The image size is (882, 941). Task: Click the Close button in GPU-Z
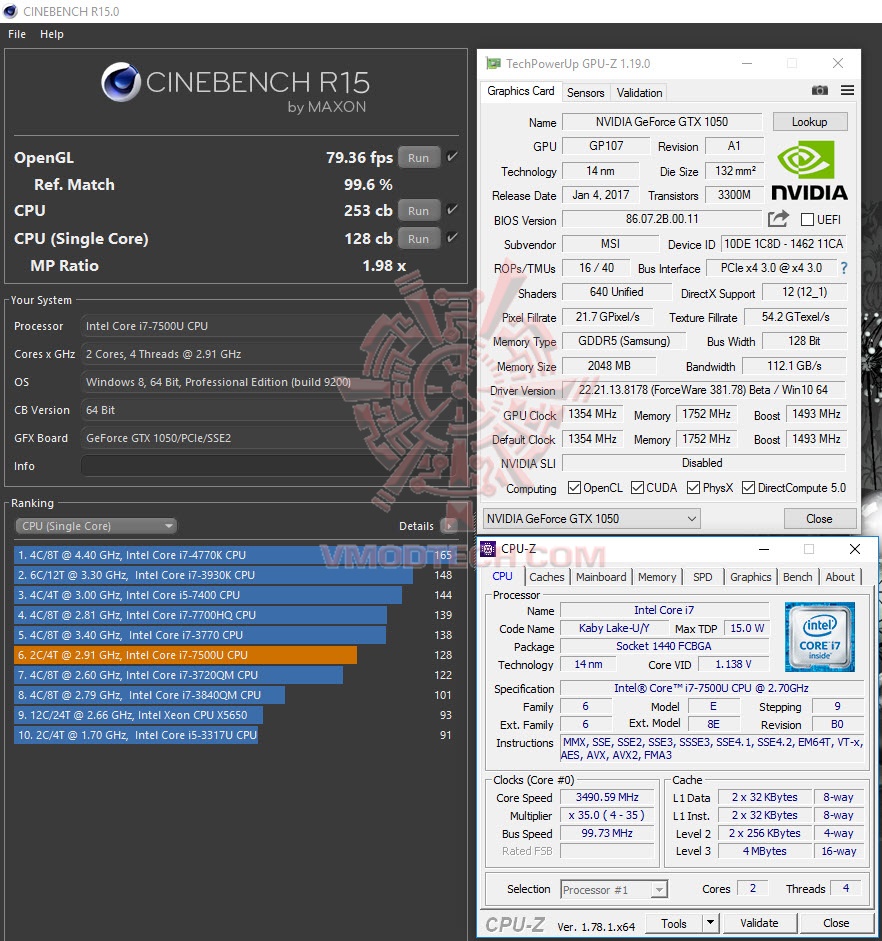pos(820,519)
